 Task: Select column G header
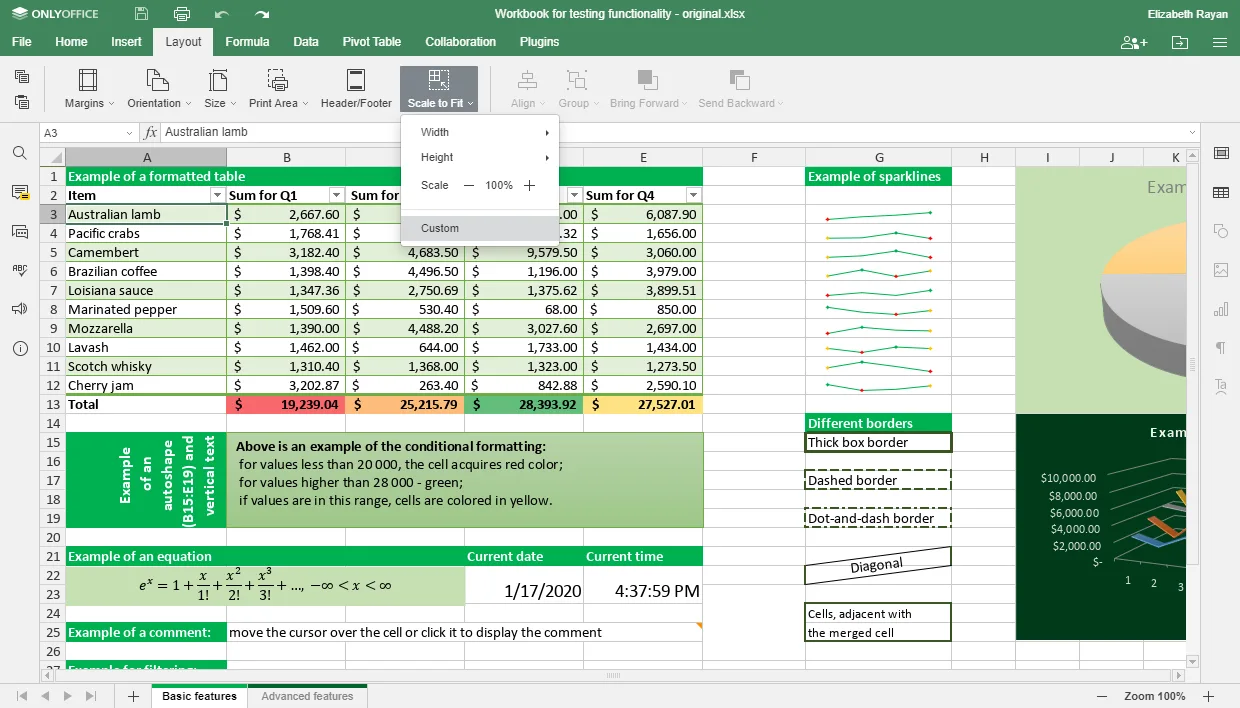[878, 157]
